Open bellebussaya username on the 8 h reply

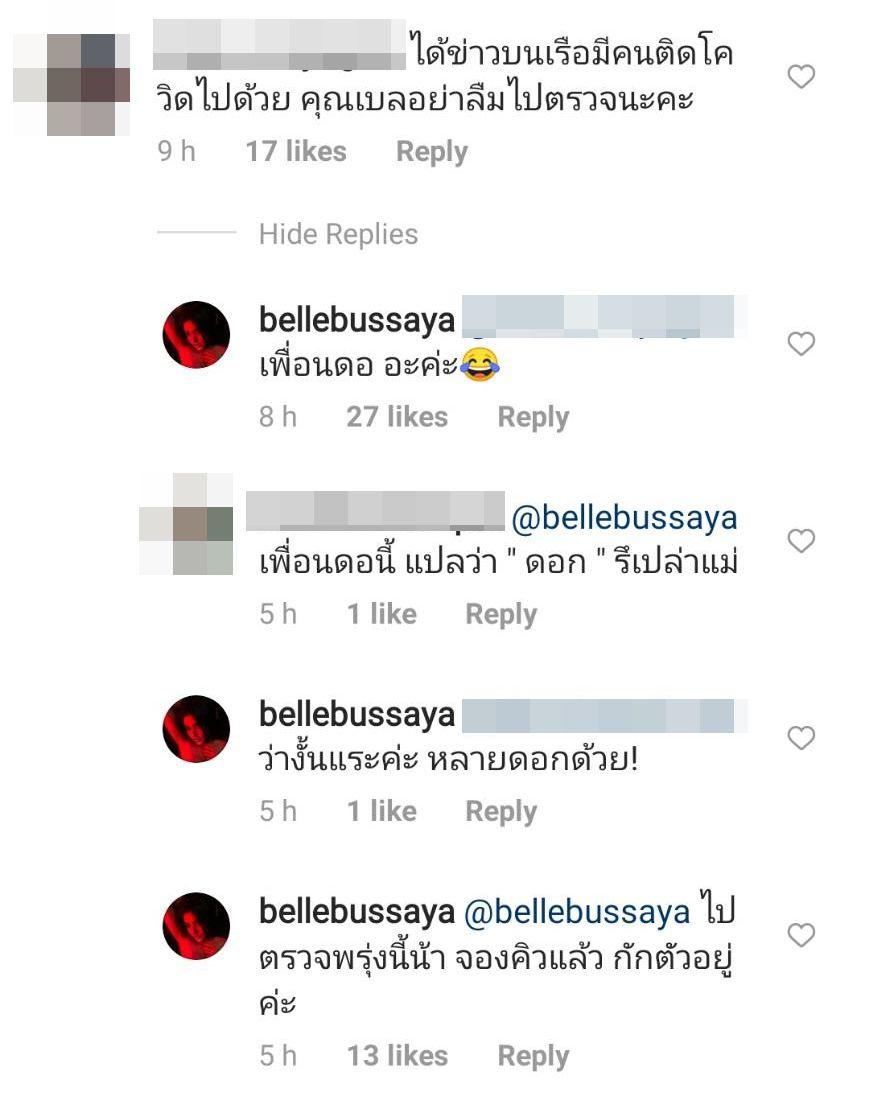tap(357, 320)
